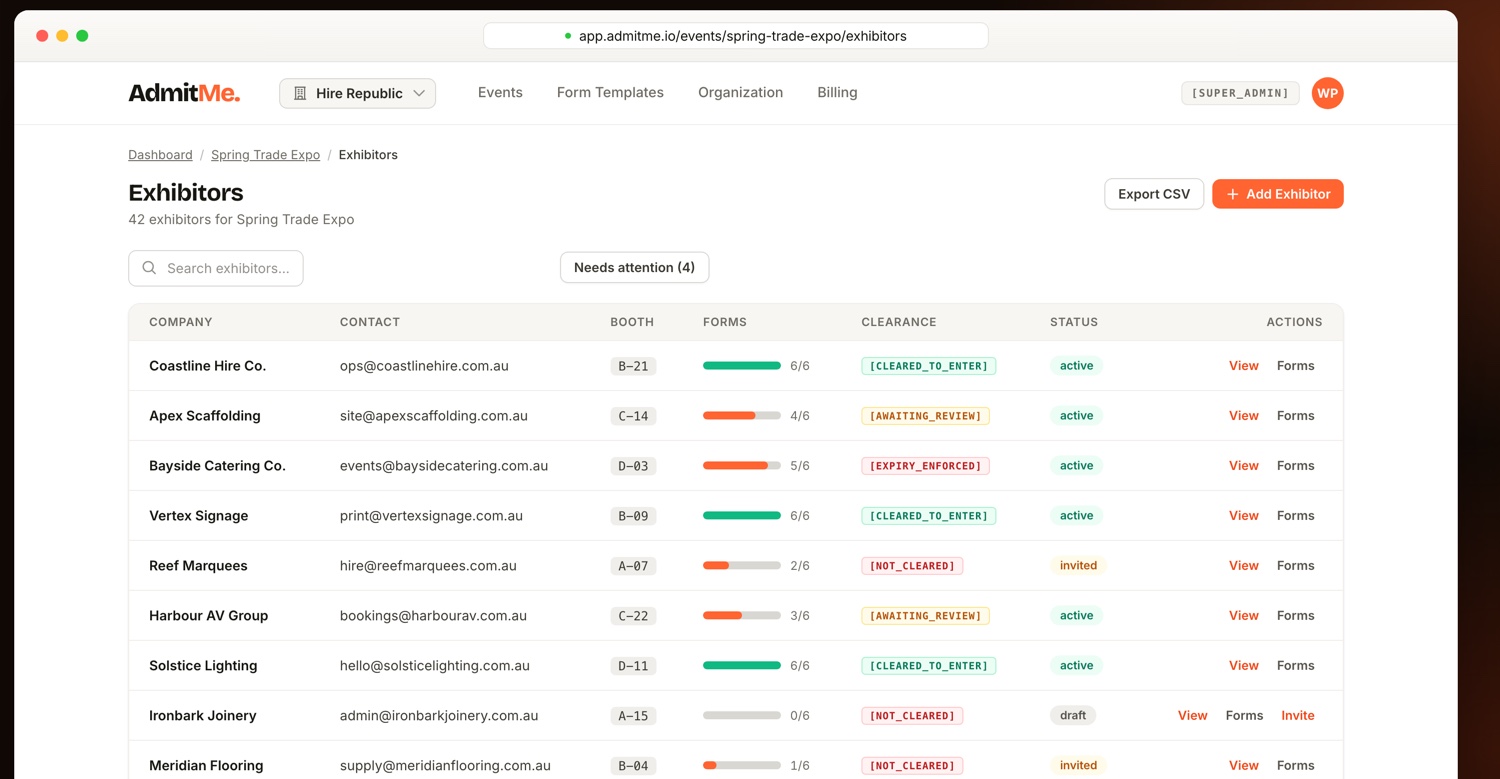Click the B-21 booth tag

tap(633, 366)
